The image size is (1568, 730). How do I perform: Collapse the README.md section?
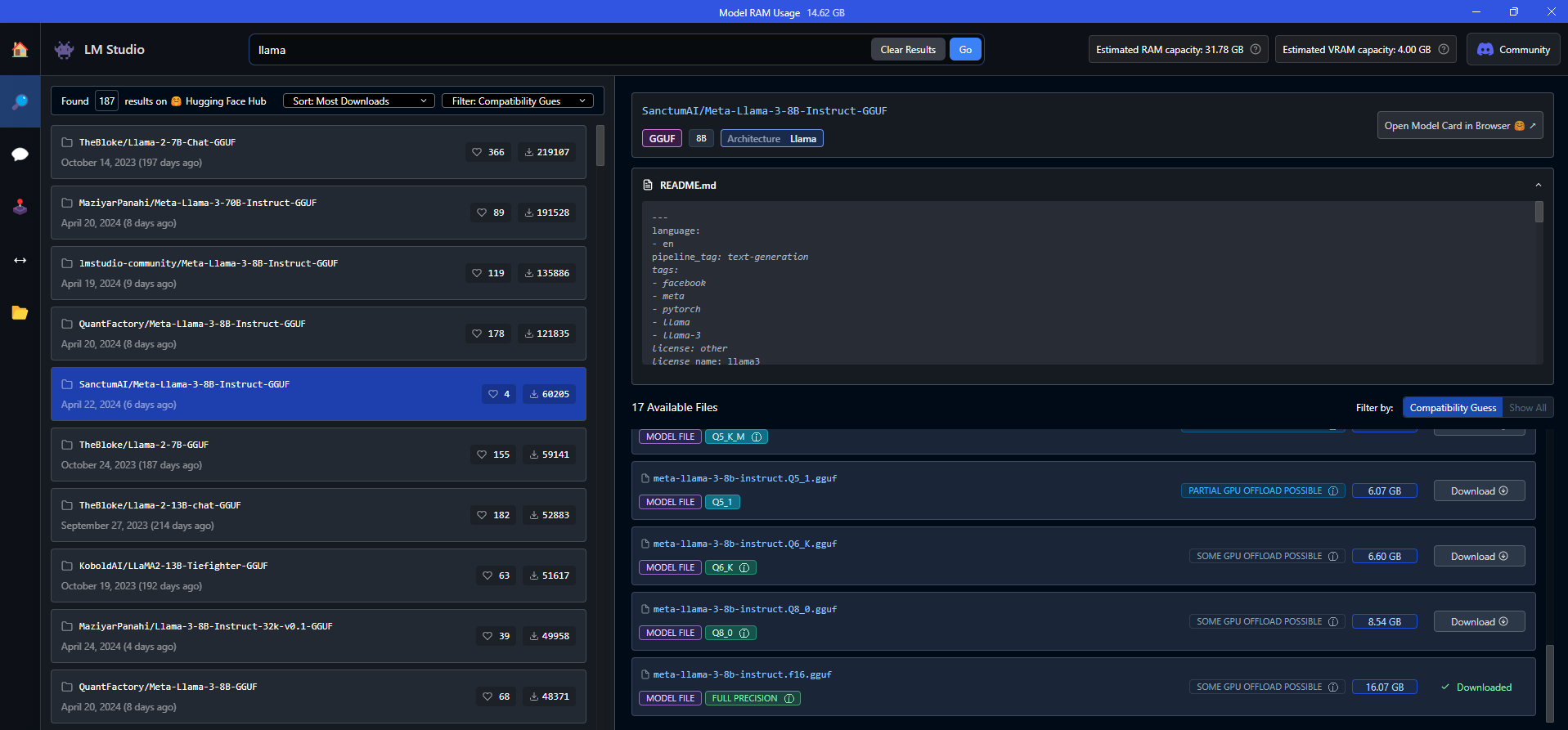pos(1538,185)
